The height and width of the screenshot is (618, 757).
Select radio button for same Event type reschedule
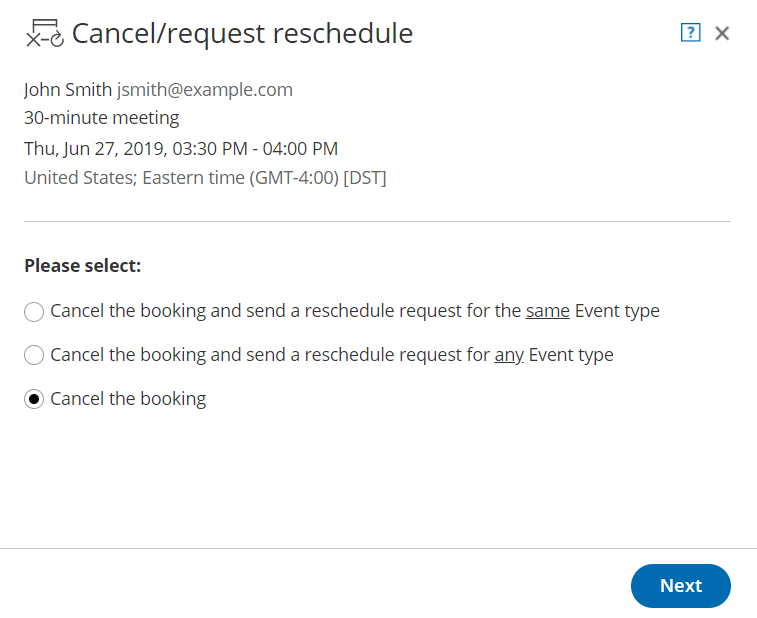click(34, 312)
